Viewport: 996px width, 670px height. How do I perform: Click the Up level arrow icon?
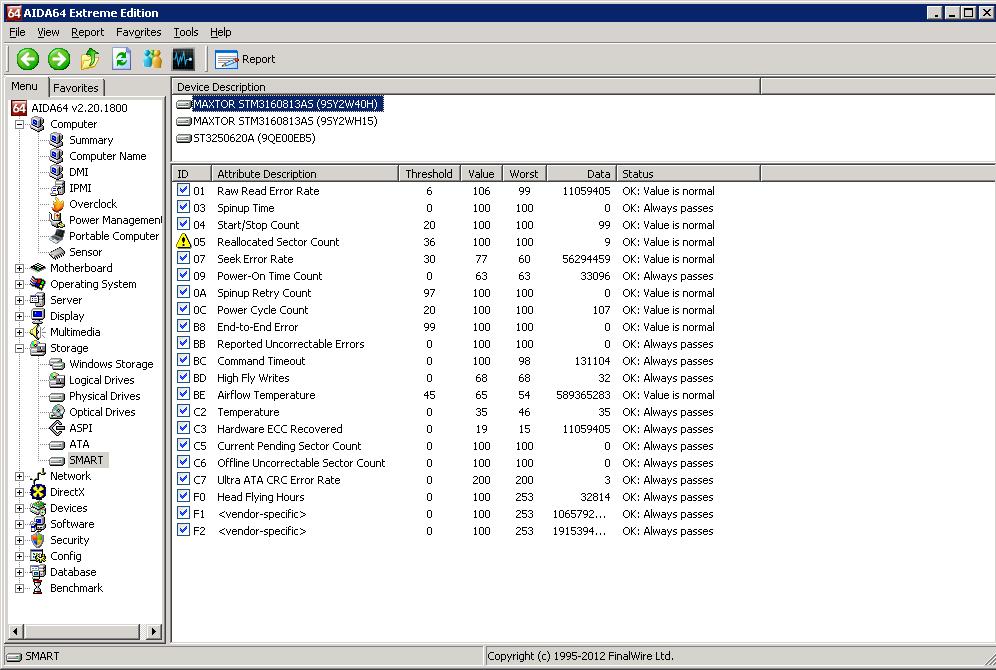pos(90,59)
